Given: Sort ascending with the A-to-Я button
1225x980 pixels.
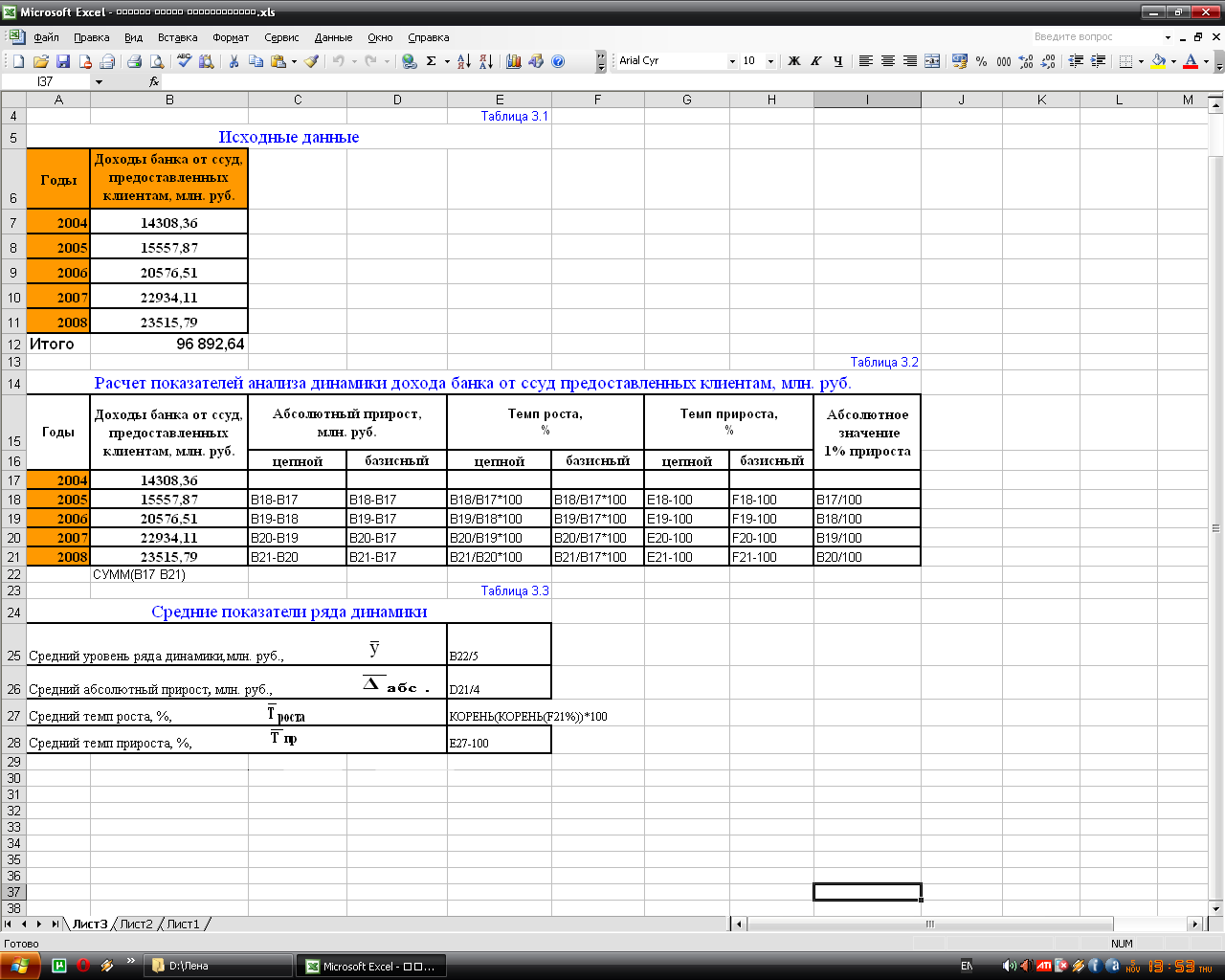Looking at the screenshot, I should pyautogui.click(x=464, y=61).
